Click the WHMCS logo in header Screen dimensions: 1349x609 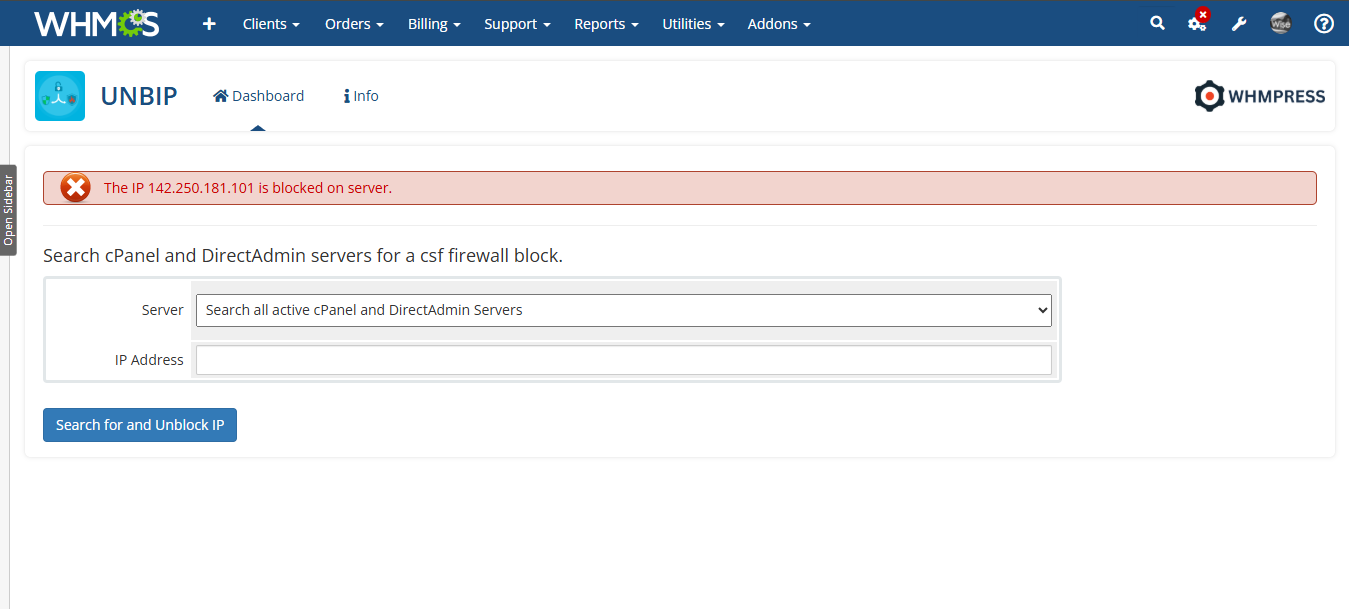[96, 23]
